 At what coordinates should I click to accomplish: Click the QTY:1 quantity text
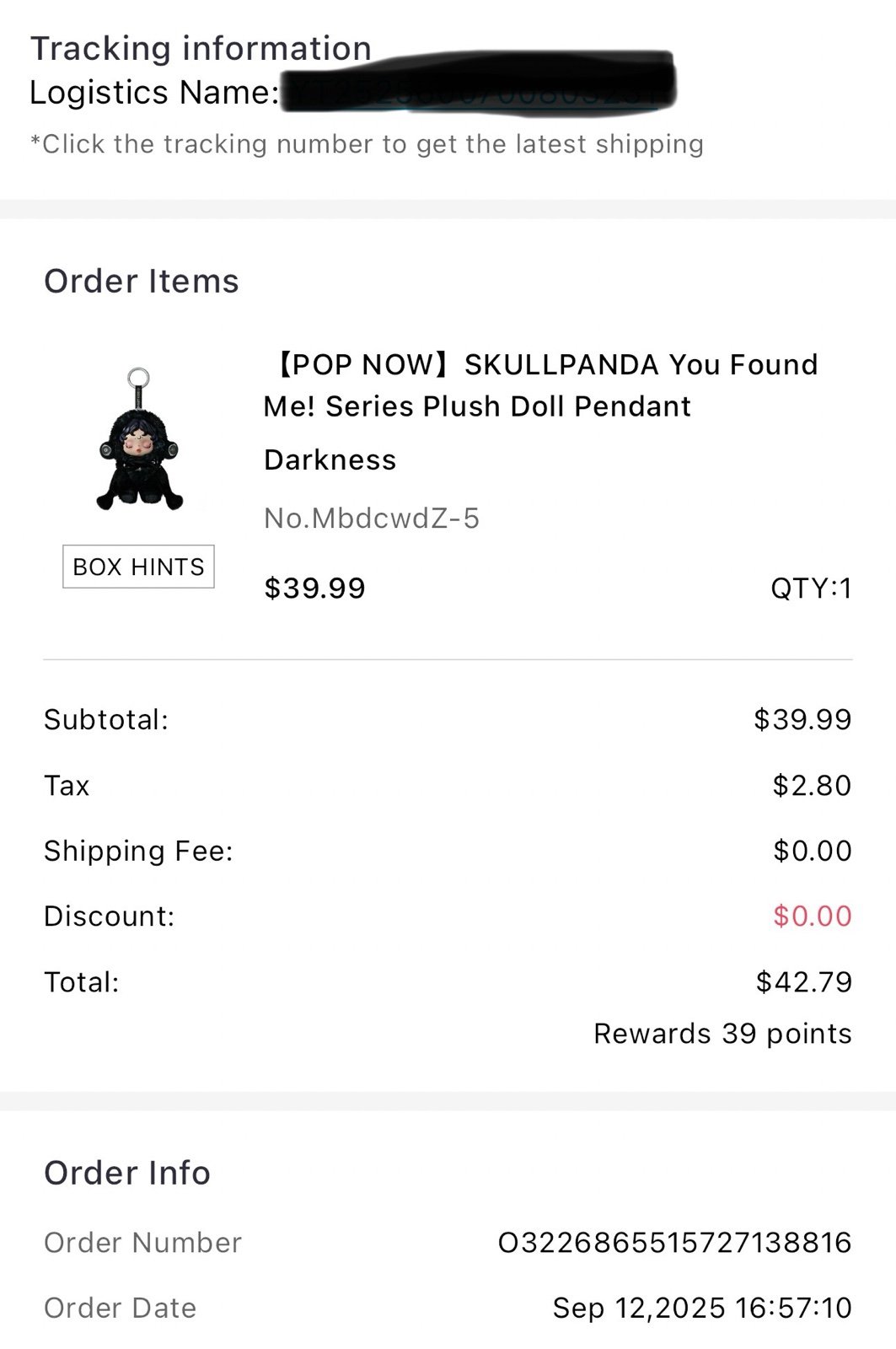(811, 589)
